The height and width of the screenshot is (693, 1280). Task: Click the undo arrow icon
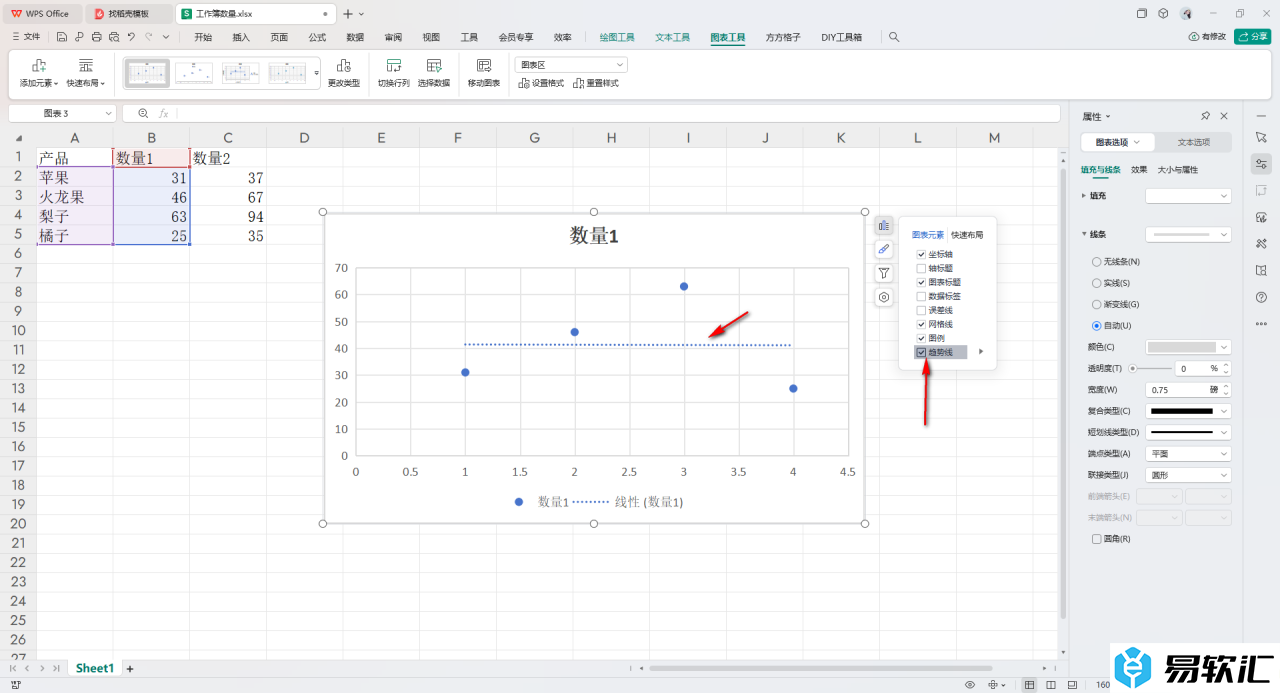[131, 37]
